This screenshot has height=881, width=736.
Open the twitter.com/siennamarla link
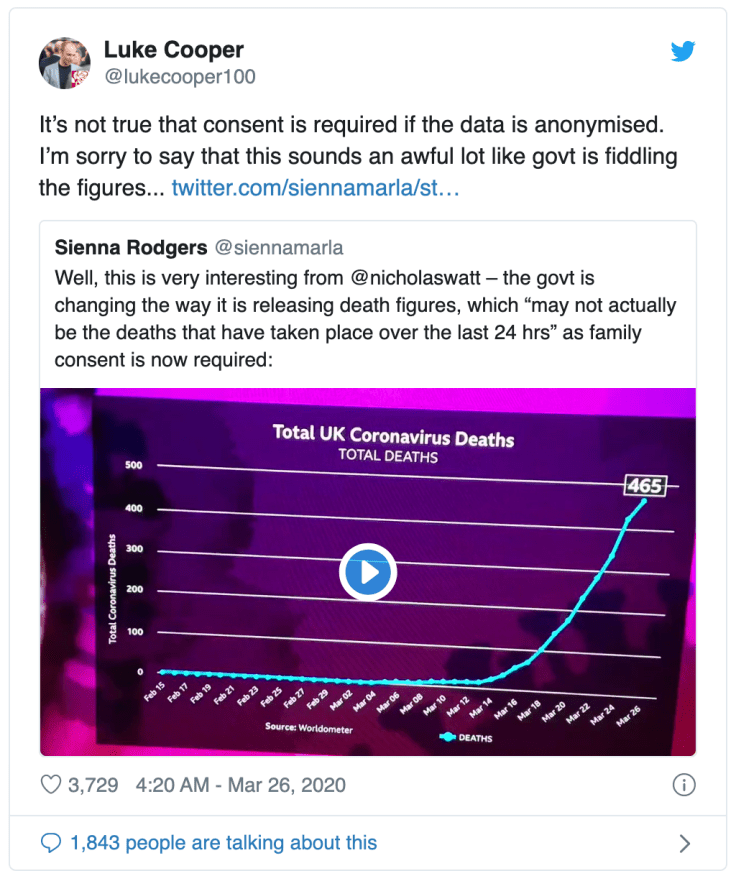(x=315, y=187)
